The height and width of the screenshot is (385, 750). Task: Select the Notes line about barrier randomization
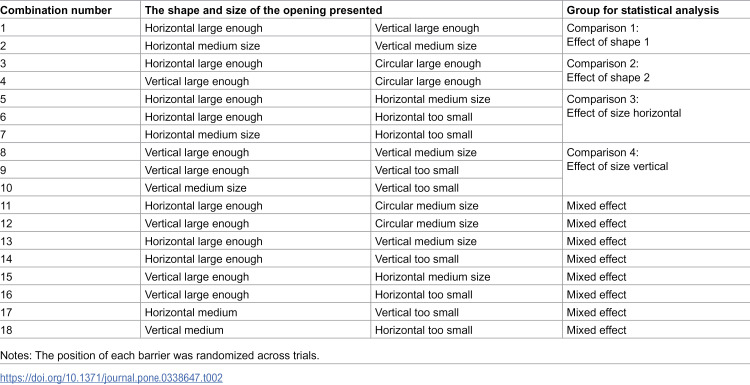pyautogui.click(x=159, y=356)
